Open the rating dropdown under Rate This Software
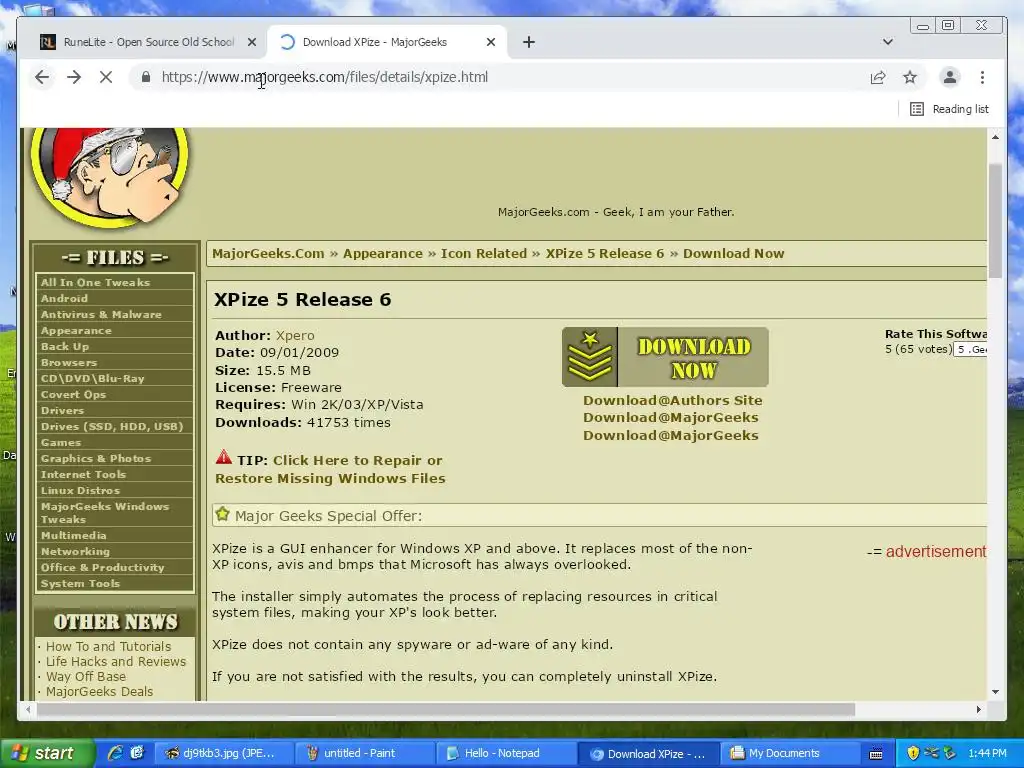 pos(970,349)
